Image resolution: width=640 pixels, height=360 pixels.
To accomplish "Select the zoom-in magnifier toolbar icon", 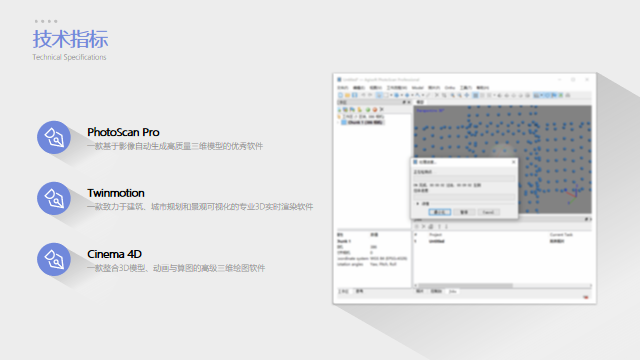I will [452, 95].
